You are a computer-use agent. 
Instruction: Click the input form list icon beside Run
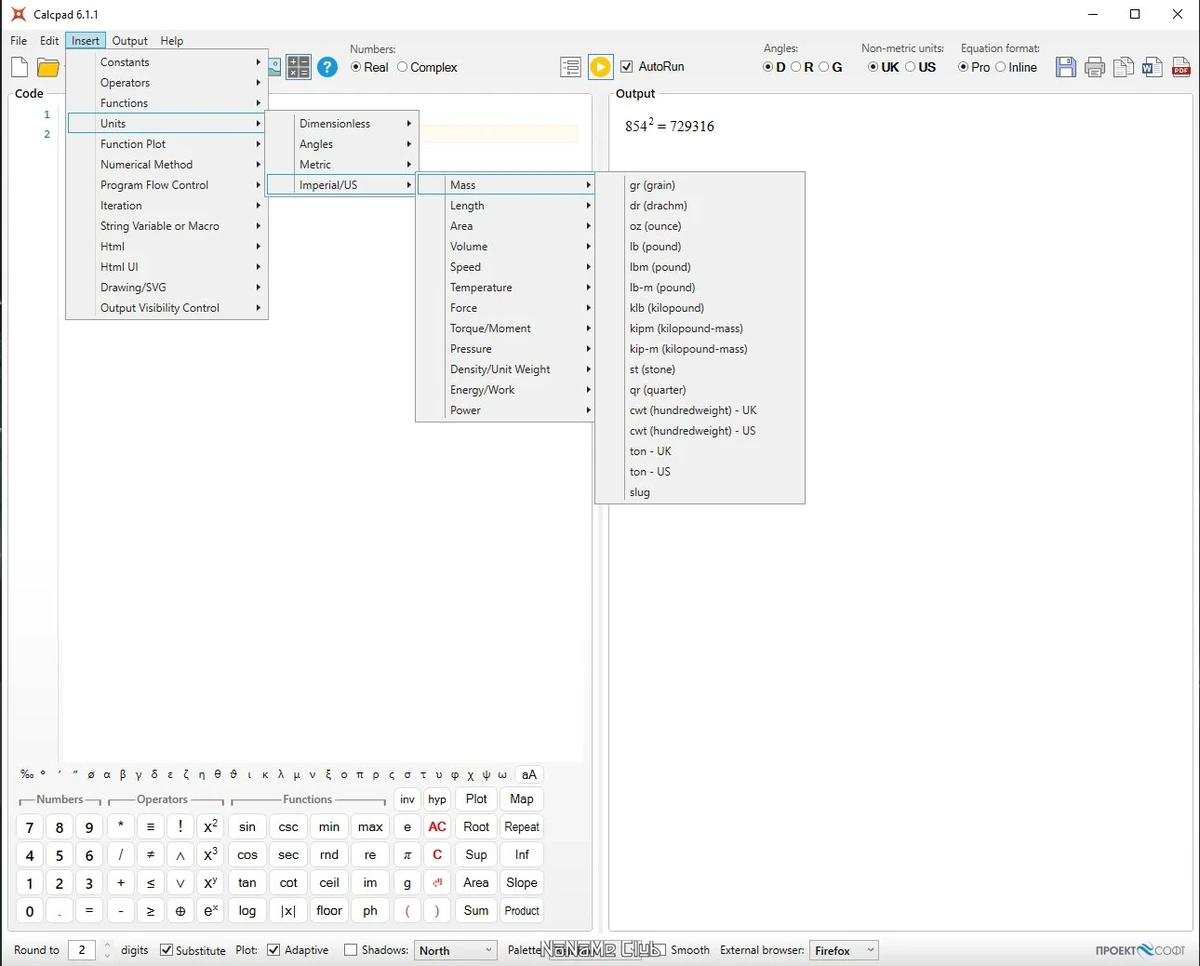[x=571, y=67]
